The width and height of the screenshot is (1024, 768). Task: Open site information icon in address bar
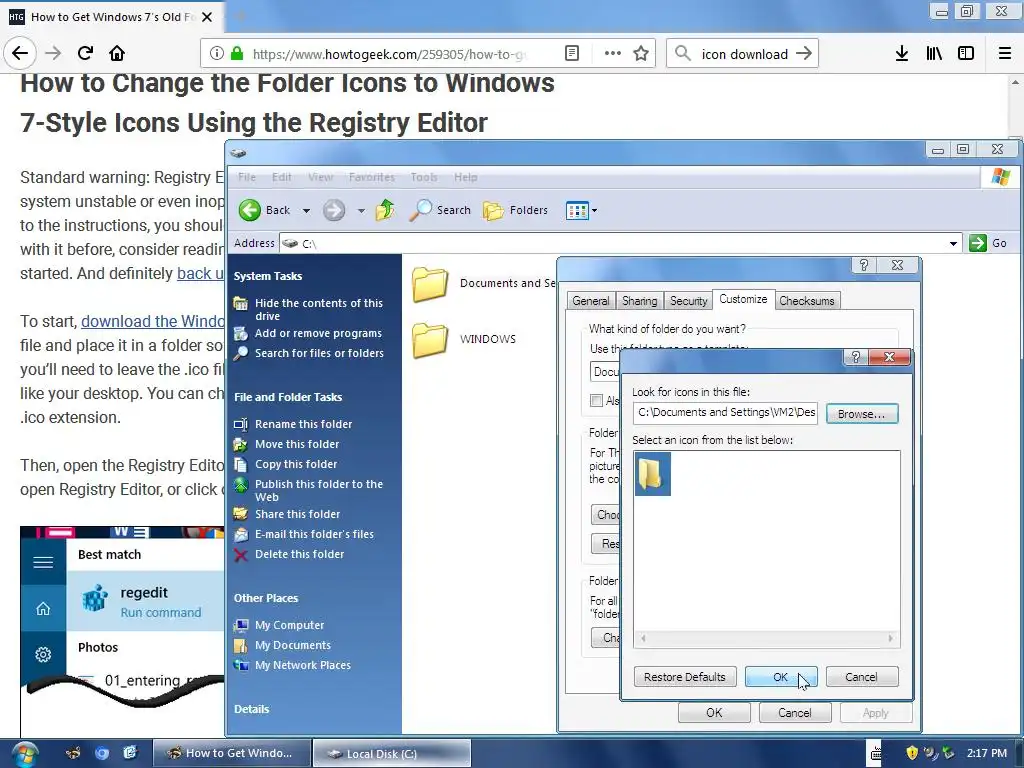click(x=217, y=54)
